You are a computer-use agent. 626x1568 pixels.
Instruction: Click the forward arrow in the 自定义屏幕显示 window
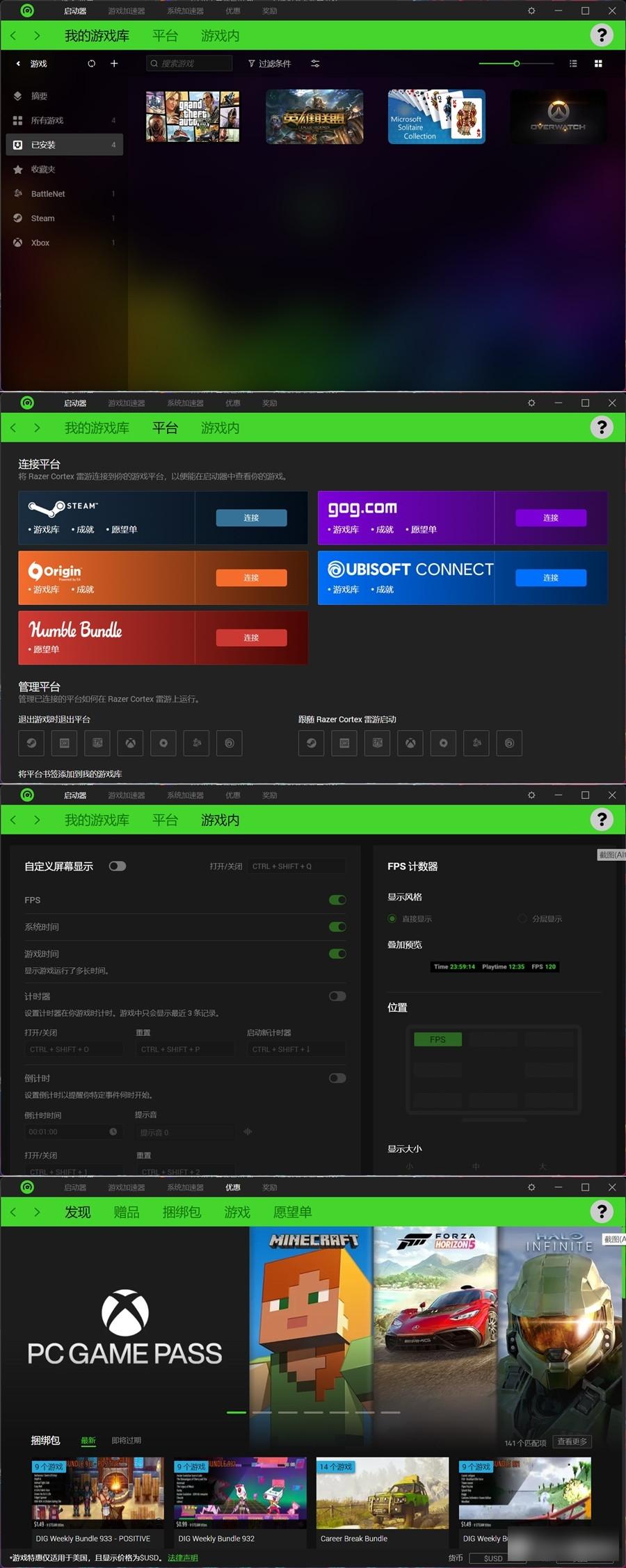pyautogui.click(x=37, y=820)
